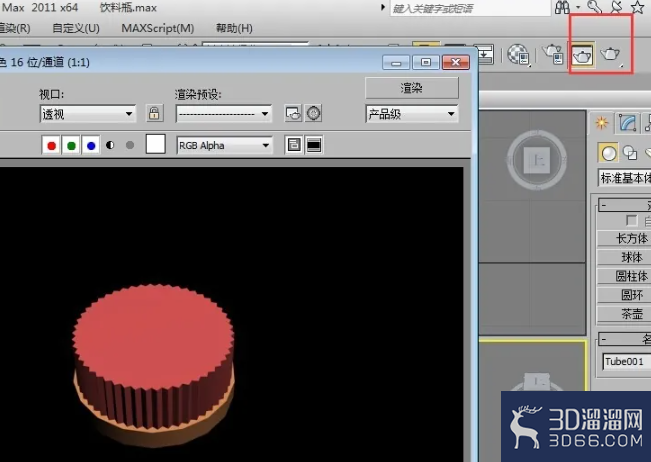Toggle the blue channel display
The image size is (651, 462).
point(91,145)
